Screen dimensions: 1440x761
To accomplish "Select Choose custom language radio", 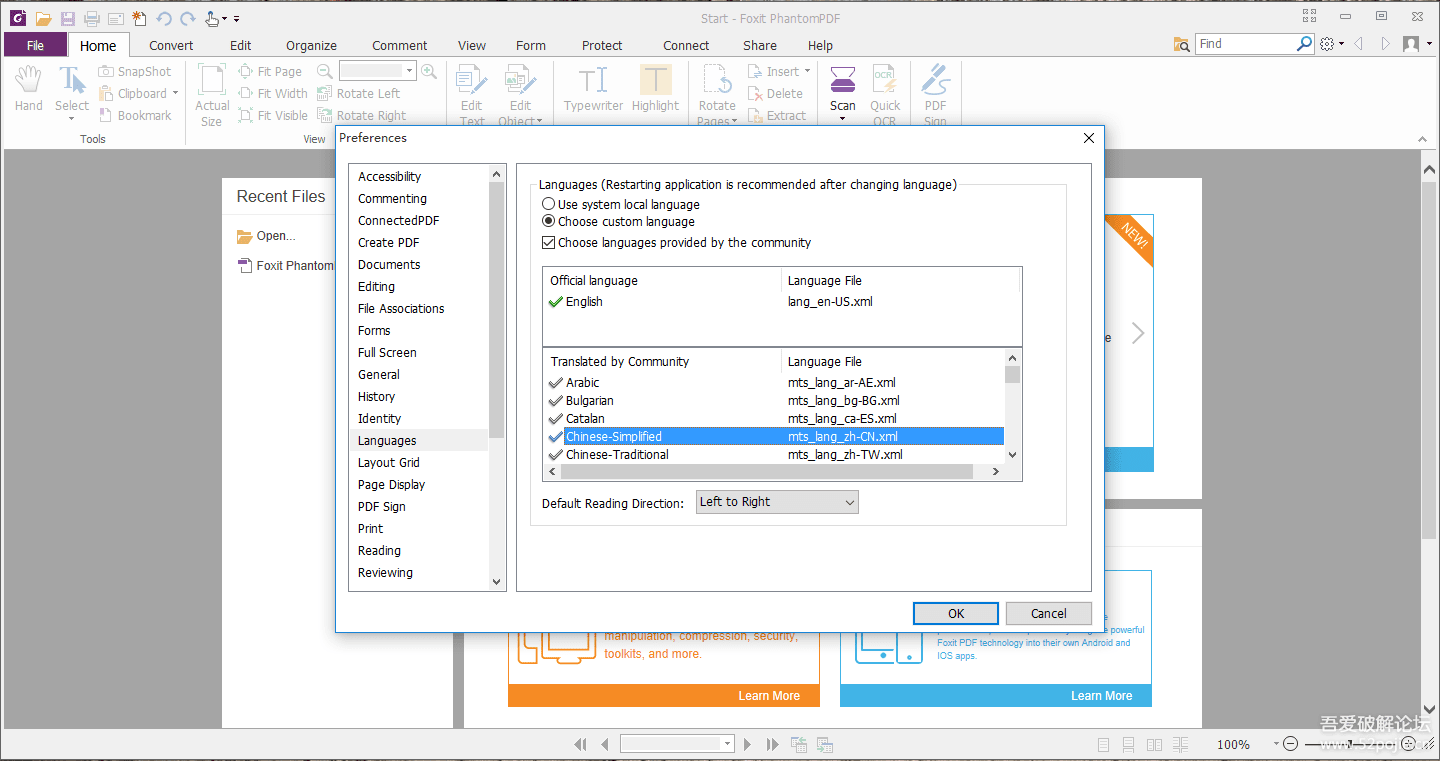I will click(548, 222).
